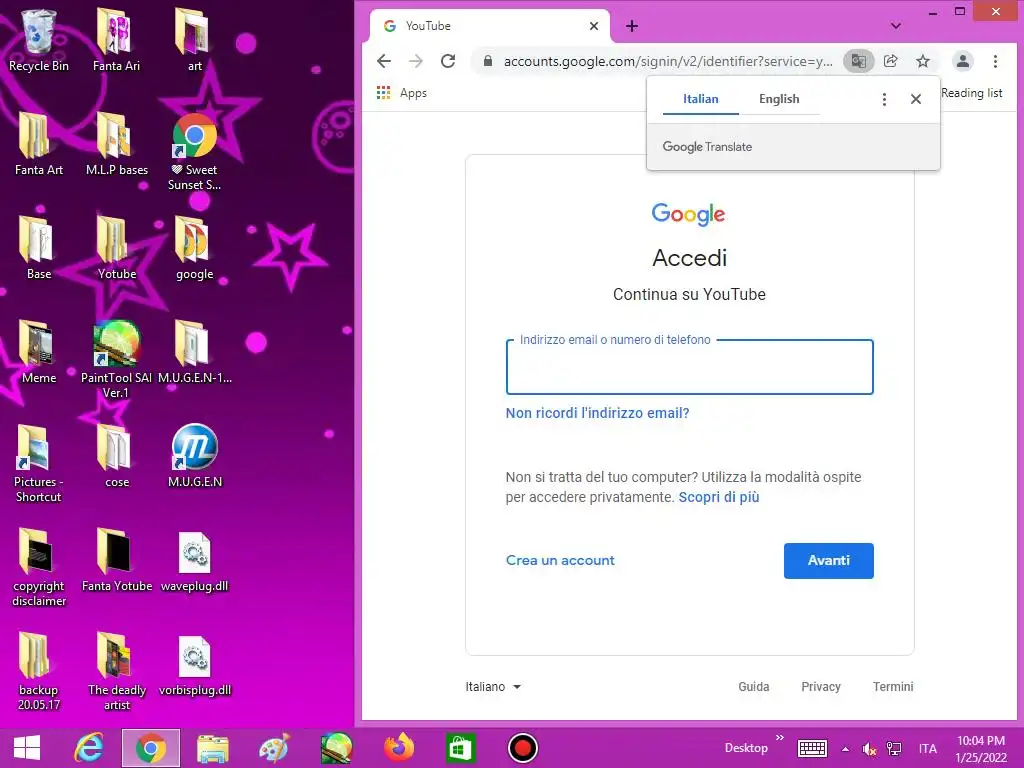Select the Fanta Ari folder
This screenshot has height=768, width=1024.
click(116, 40)
